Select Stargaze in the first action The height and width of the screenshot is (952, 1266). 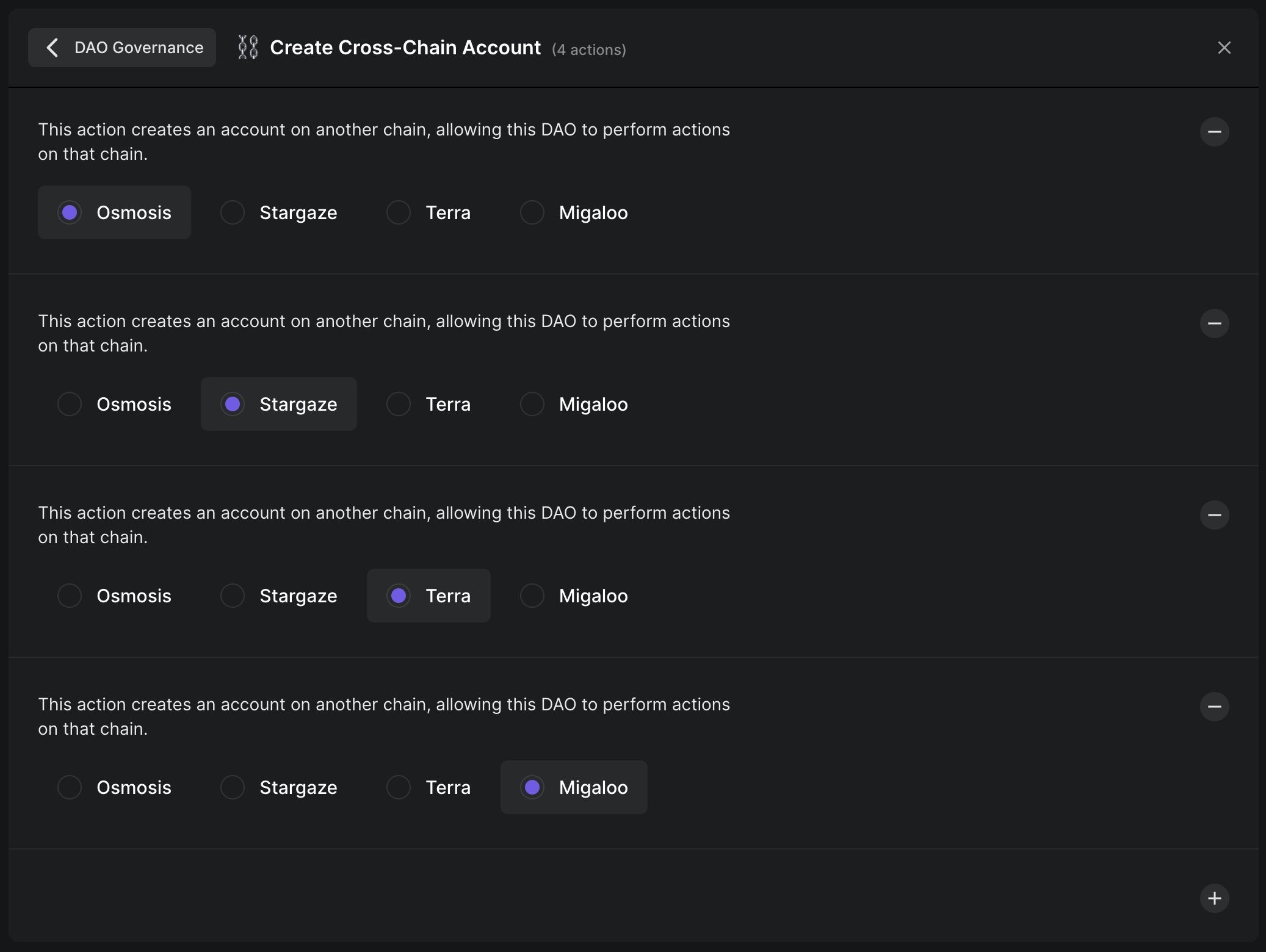(x=279, y=213)
